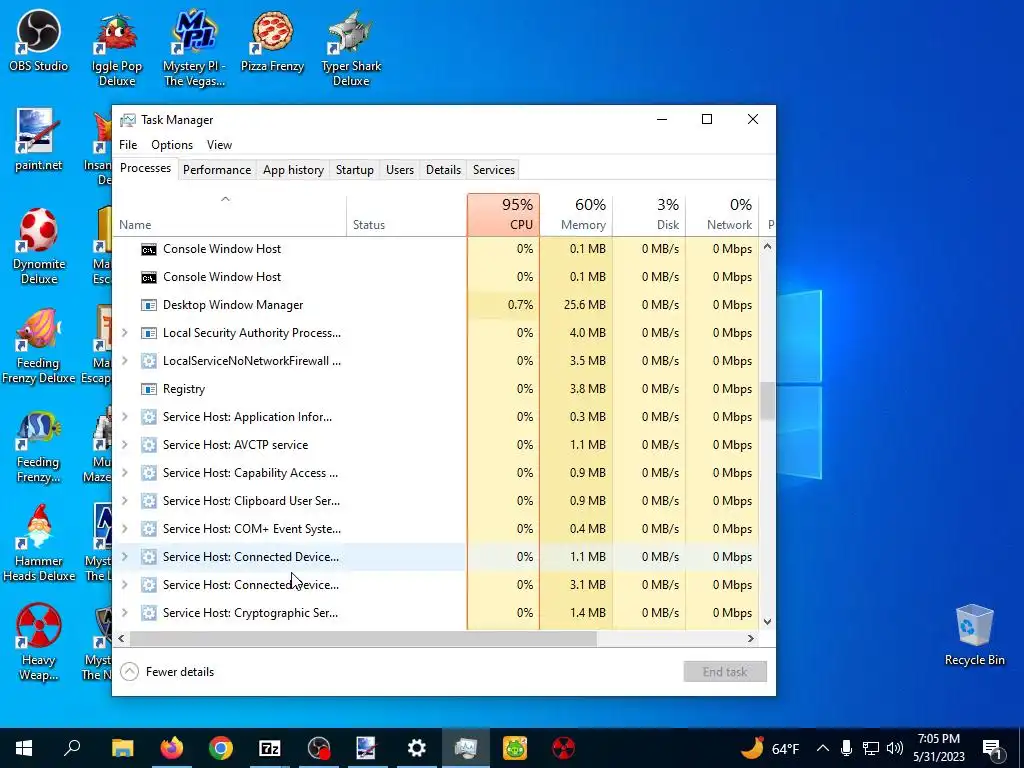
Task: Switch to the App history tab
Action: coord(293,170)
